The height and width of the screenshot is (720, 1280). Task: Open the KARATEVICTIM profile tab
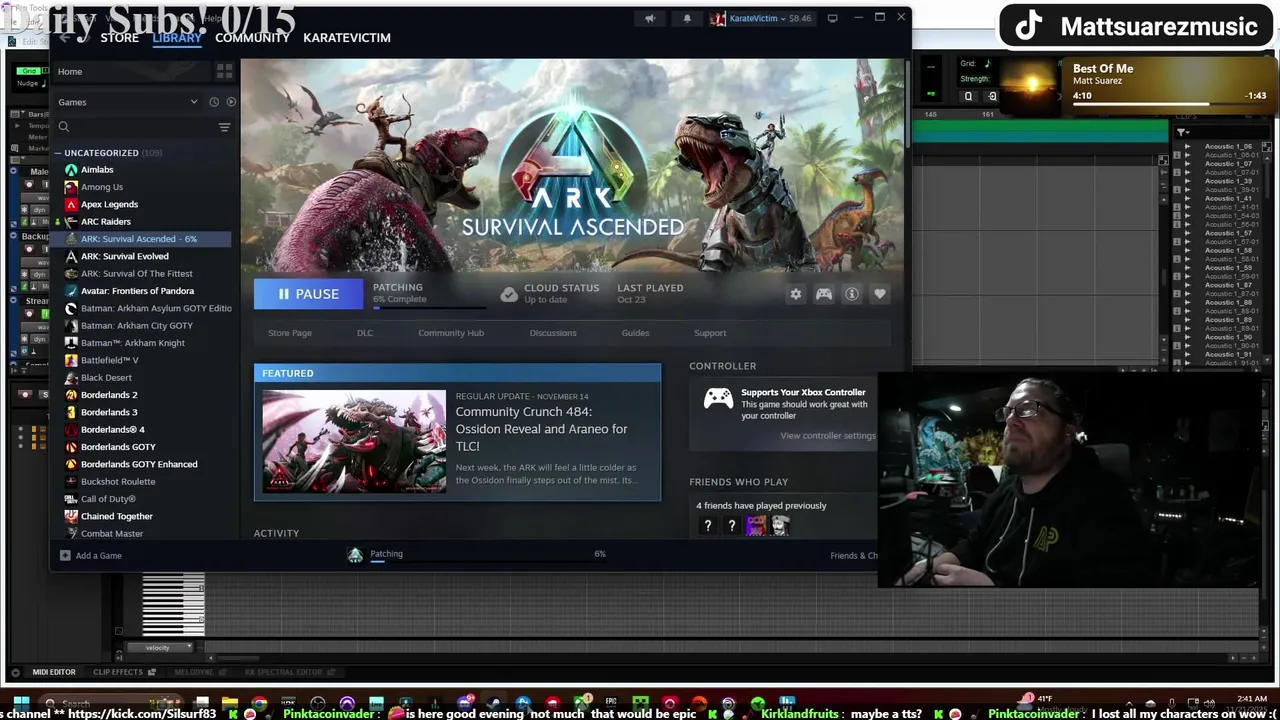[x=347, y=37]
